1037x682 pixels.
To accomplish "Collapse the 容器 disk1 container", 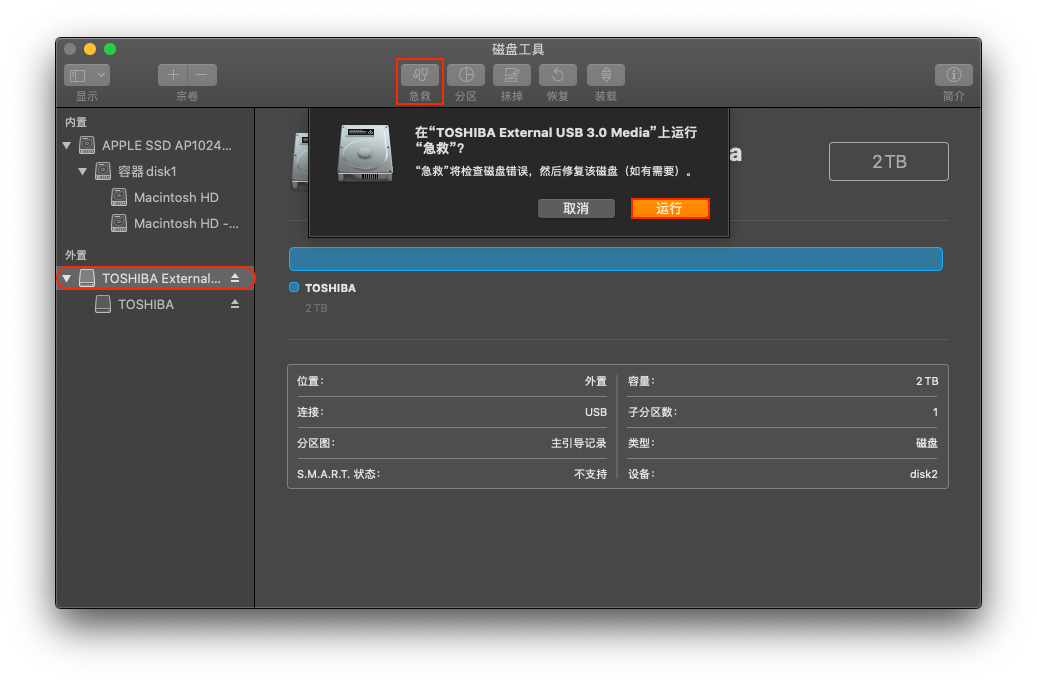I will coord(83,172).
